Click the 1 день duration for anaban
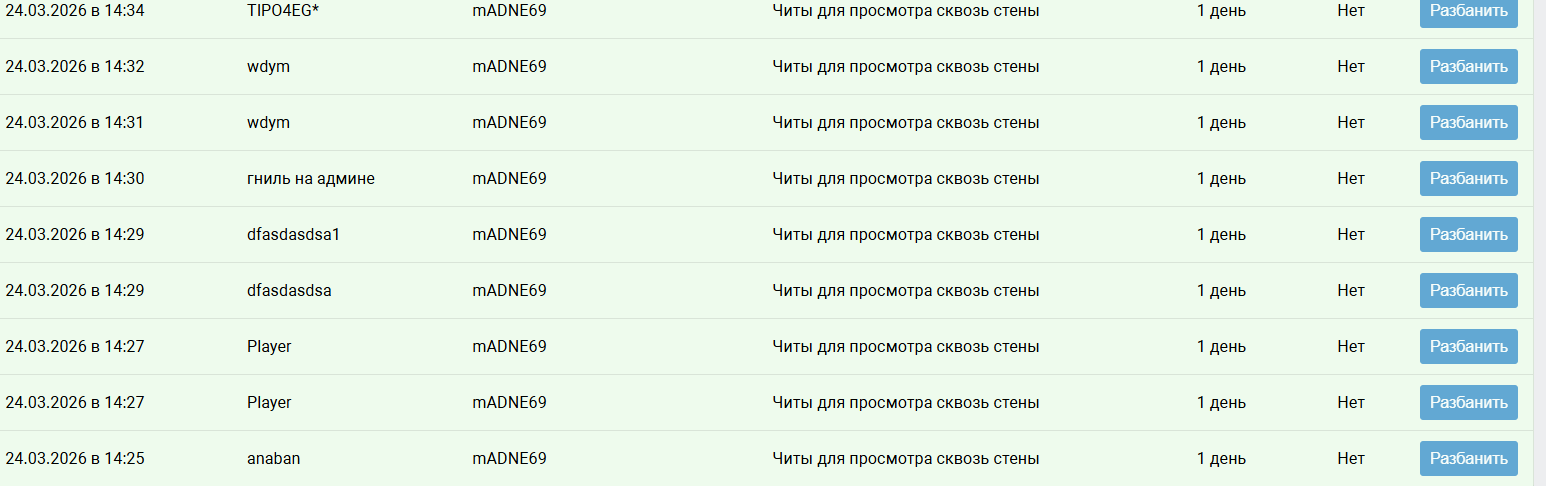The height and width of the screenshot is (486, 1546). point(1221,459)
